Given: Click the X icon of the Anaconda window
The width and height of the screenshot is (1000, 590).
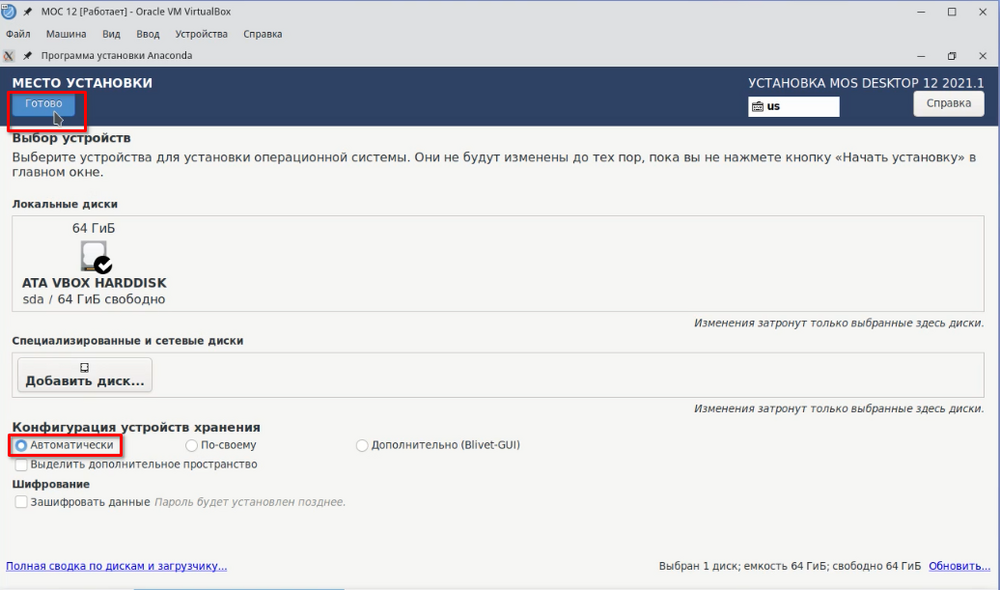Looking at the screenshot, I should click(10, 56).
